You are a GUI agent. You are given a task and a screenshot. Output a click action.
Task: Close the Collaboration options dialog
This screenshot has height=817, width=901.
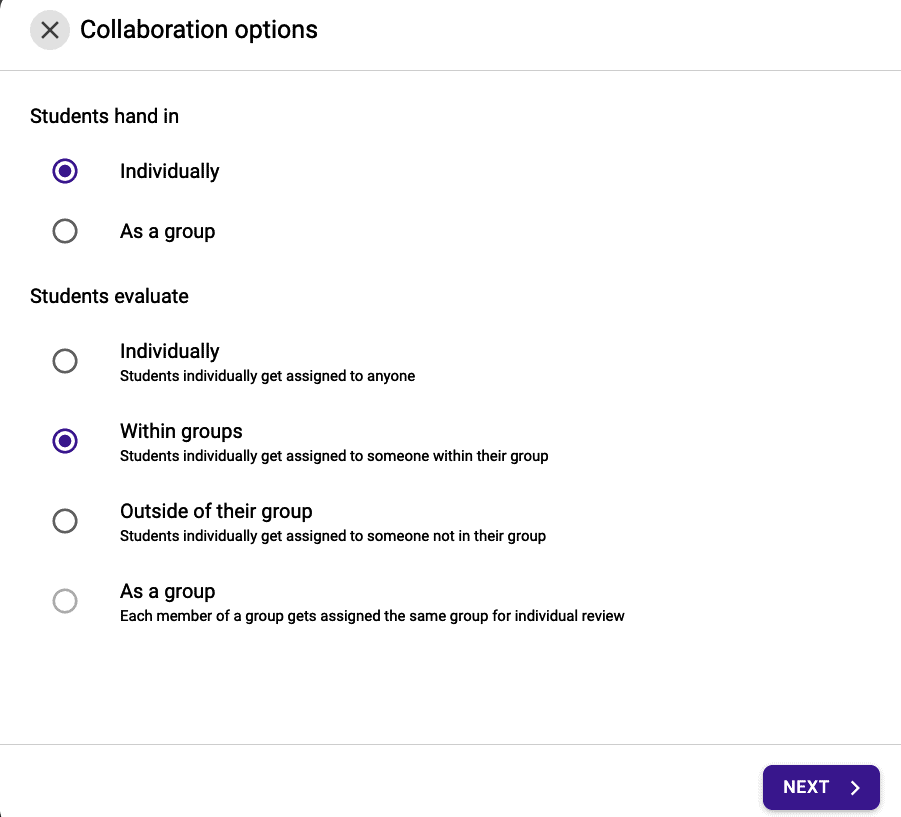(50, 30)
